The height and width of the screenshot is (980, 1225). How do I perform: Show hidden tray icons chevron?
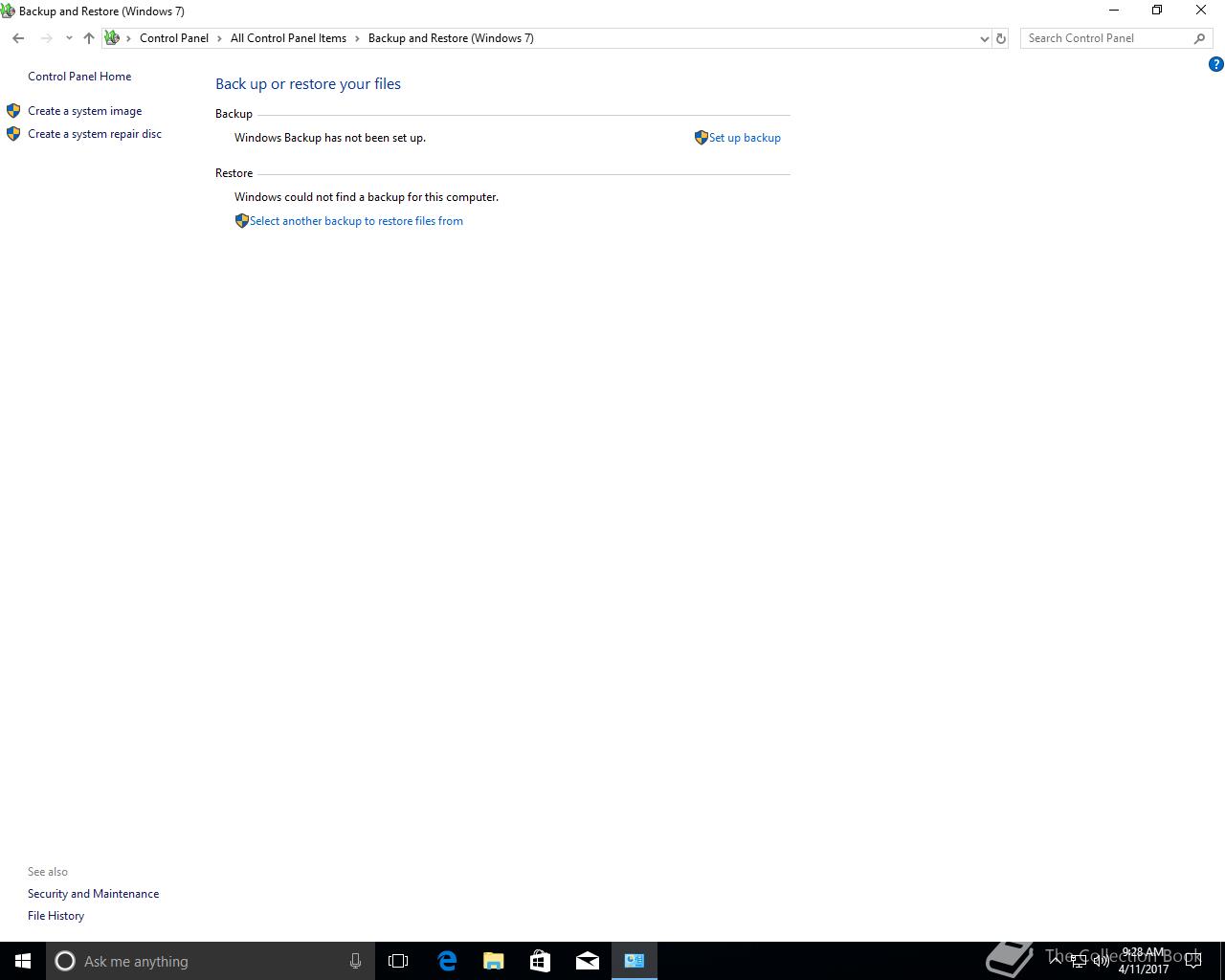pos(1056,961)
